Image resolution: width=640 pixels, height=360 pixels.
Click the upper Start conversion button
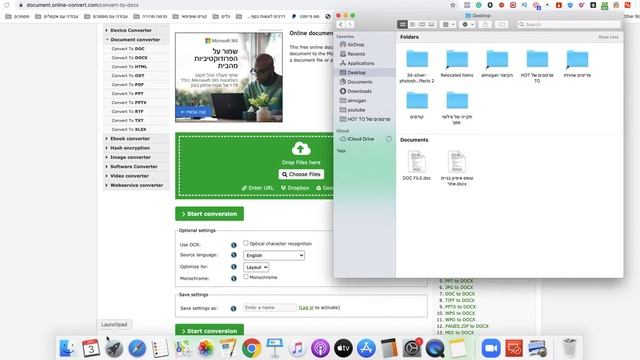coord(209,214)
